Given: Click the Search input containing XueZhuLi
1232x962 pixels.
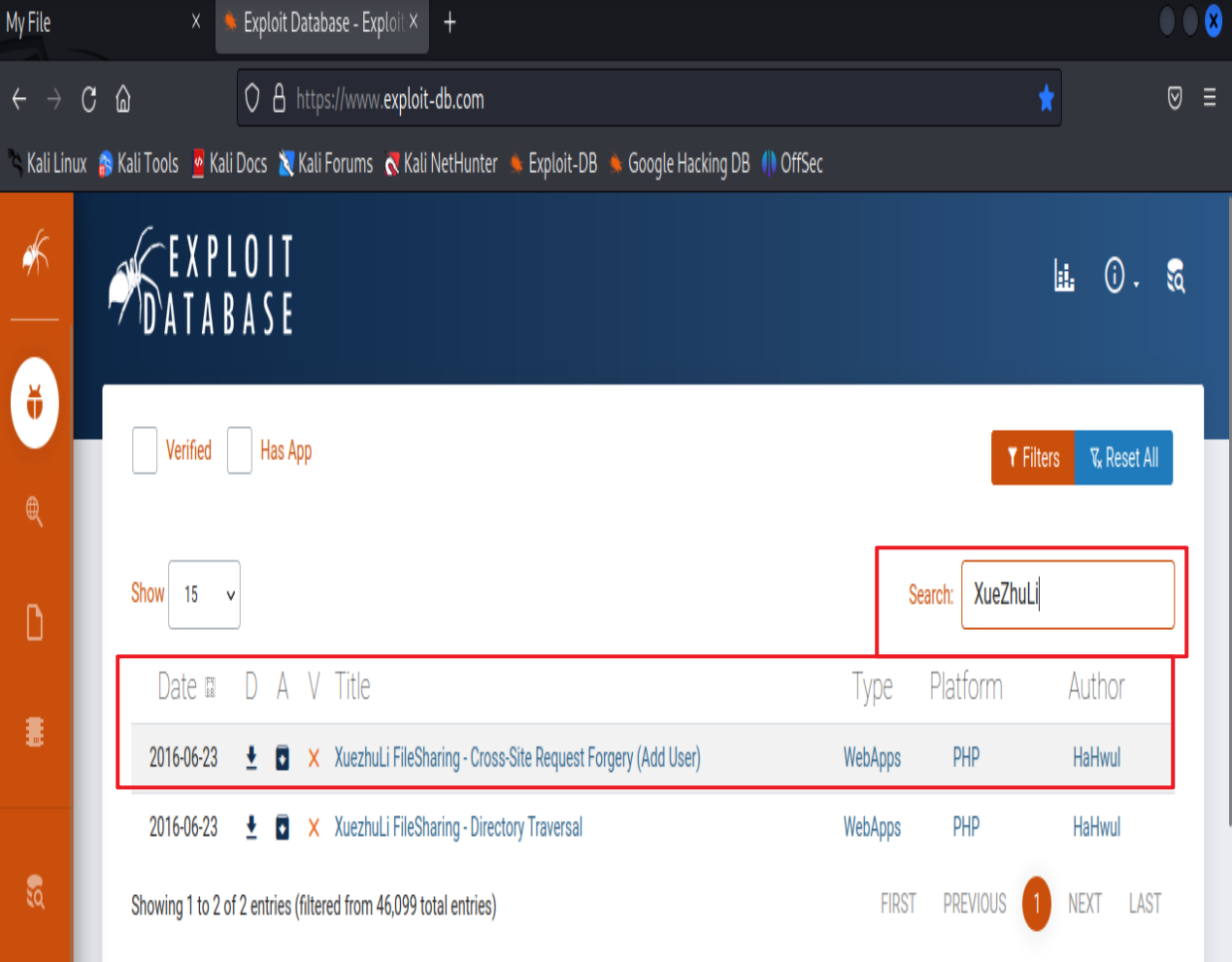Looking at the screenshot, I should click(x=1068, y=594).
